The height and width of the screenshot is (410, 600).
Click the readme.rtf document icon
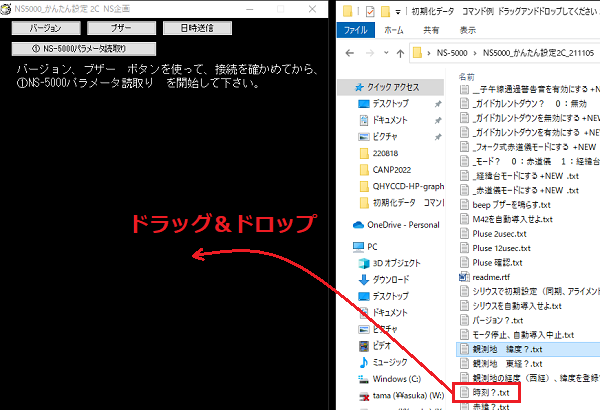[464, 277]
